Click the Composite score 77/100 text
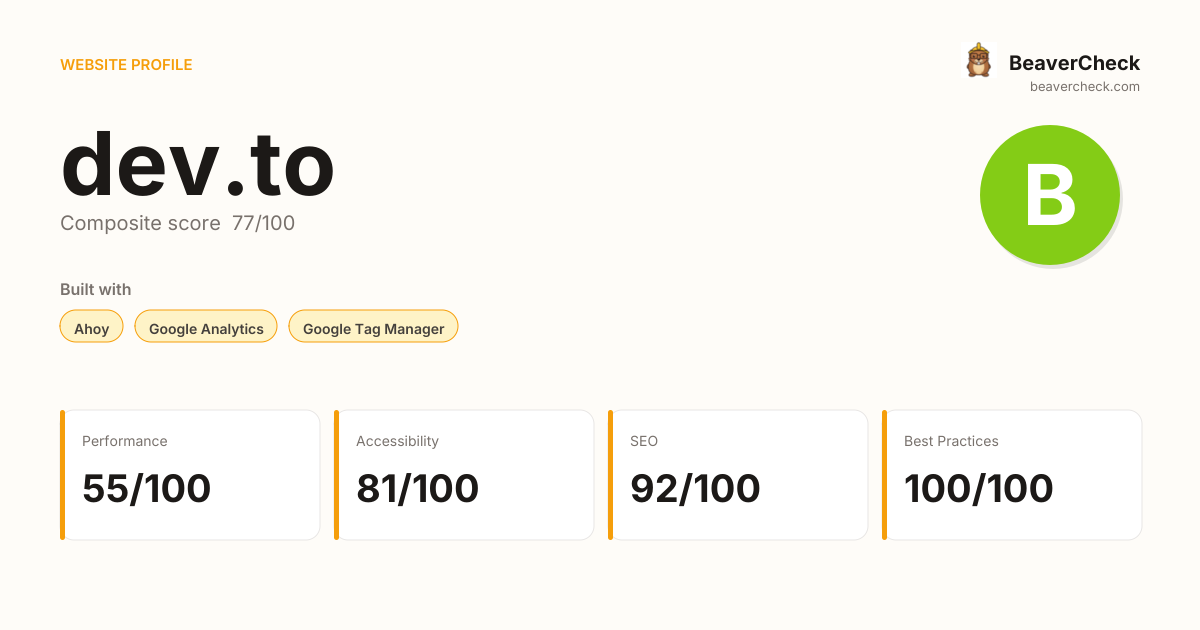This screenshot has width=1200, height=630. click(x=178, y=223)
